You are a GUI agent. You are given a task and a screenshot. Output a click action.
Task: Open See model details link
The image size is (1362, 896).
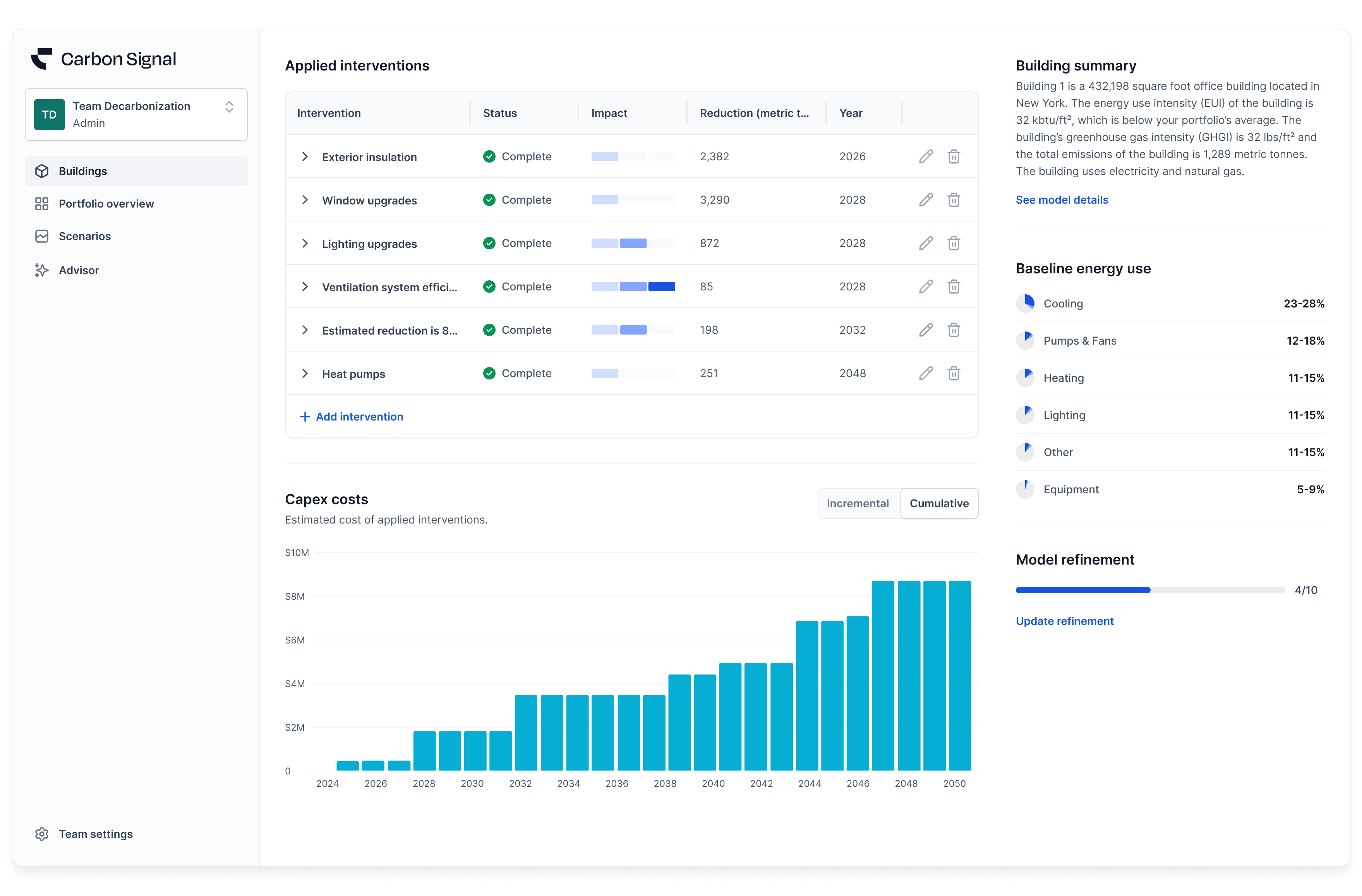tap(1062, 200)
